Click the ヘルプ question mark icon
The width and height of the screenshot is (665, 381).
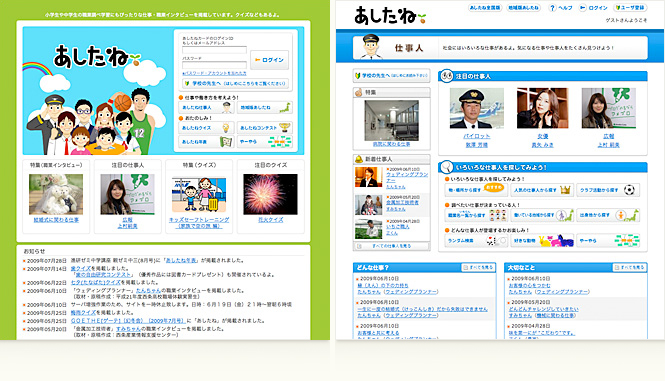pyautogui.click(x=552, y=8)
